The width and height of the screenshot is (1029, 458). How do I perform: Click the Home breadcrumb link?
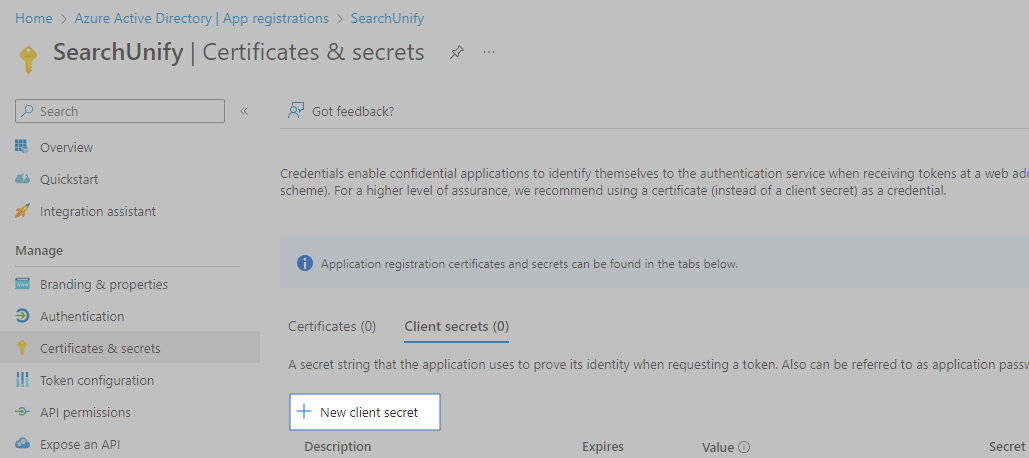pyautogui.click(x=34, y=18)
